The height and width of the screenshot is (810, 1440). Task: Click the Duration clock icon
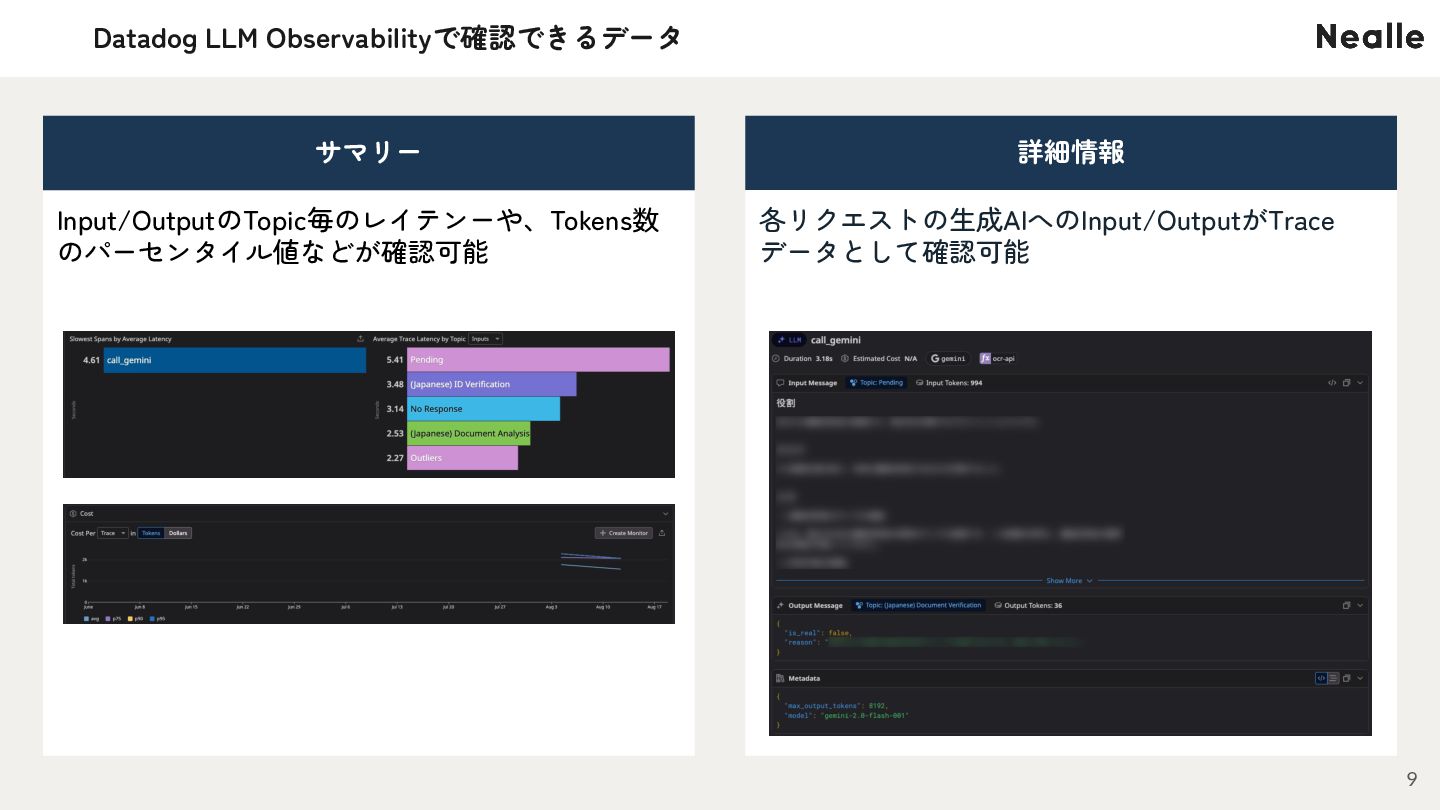(777, 358)
